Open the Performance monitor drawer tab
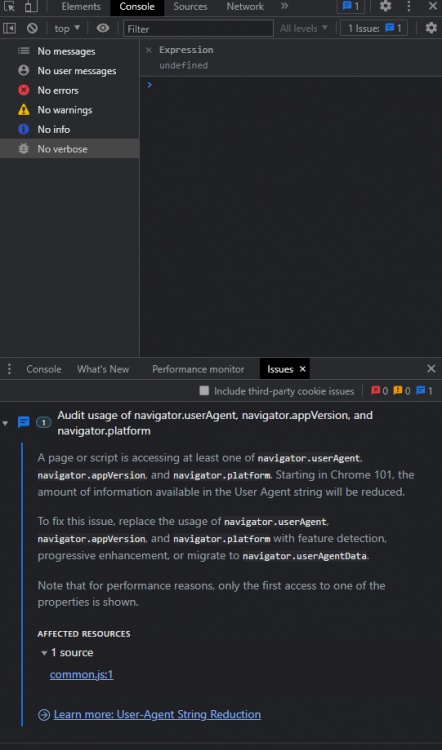442x750 pixels. point(198,369)
